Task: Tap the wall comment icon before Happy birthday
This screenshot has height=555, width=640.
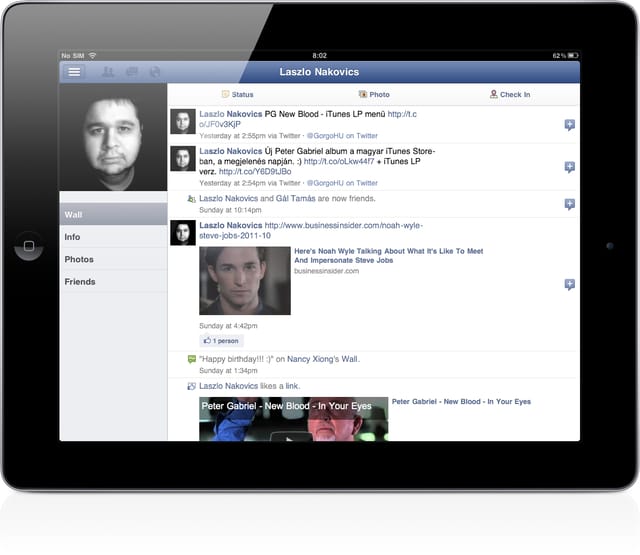Action: point(191,359)
